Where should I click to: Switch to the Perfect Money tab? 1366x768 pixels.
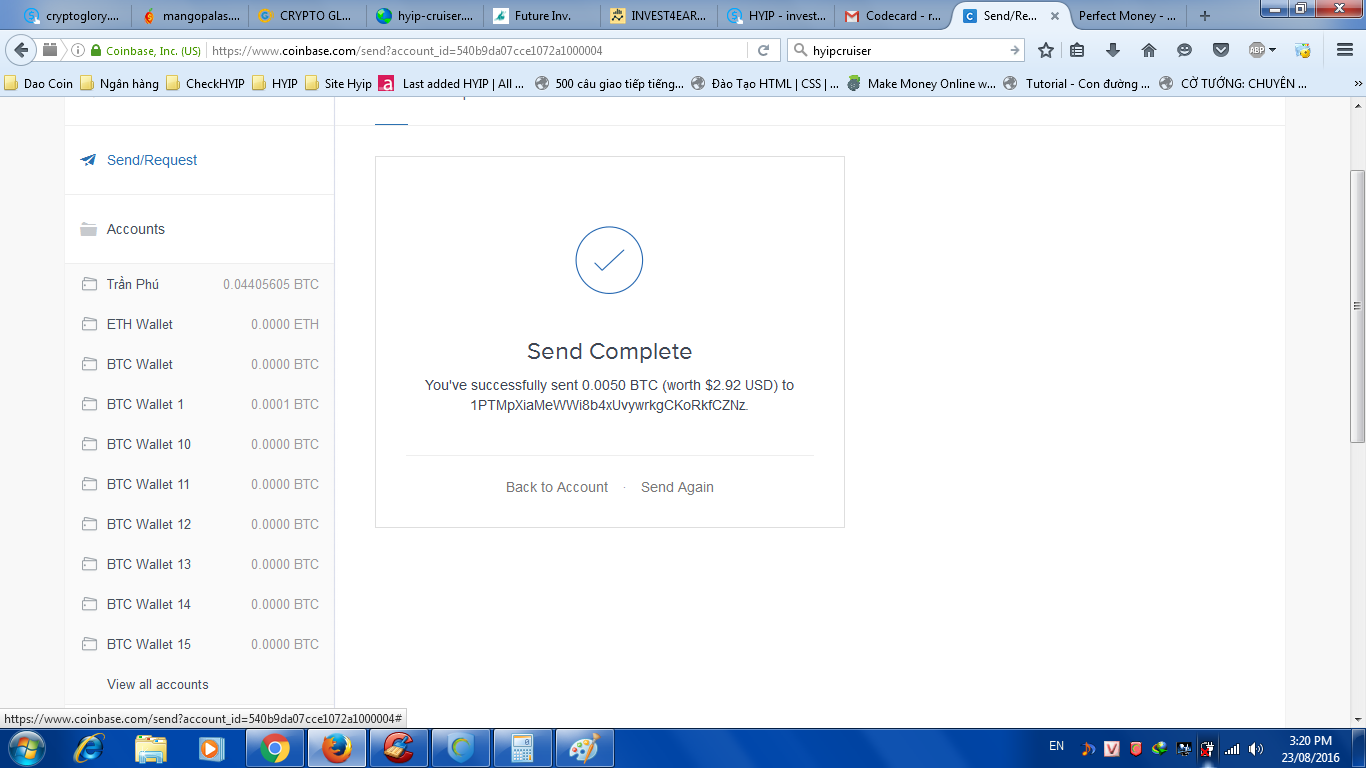pyautogui.click(x=1127, y=16)
